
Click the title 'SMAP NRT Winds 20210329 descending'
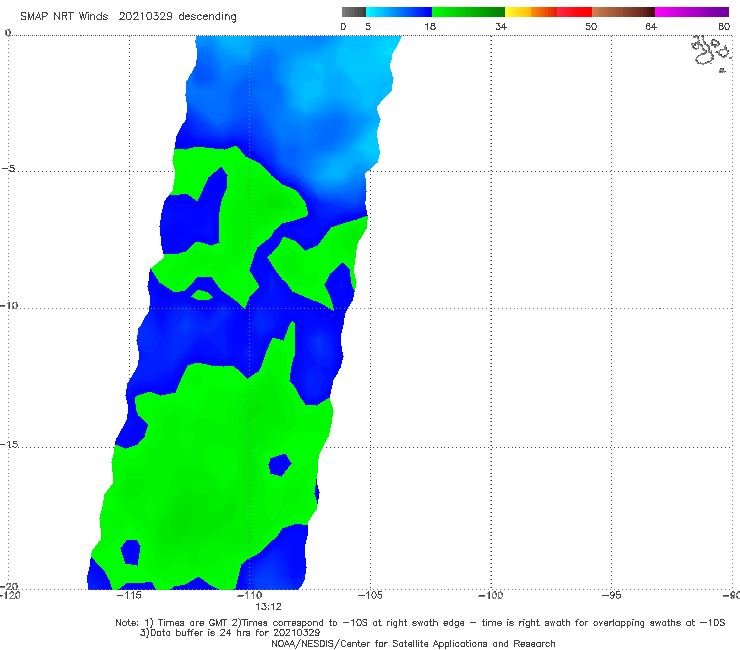[x=128, y=16]
